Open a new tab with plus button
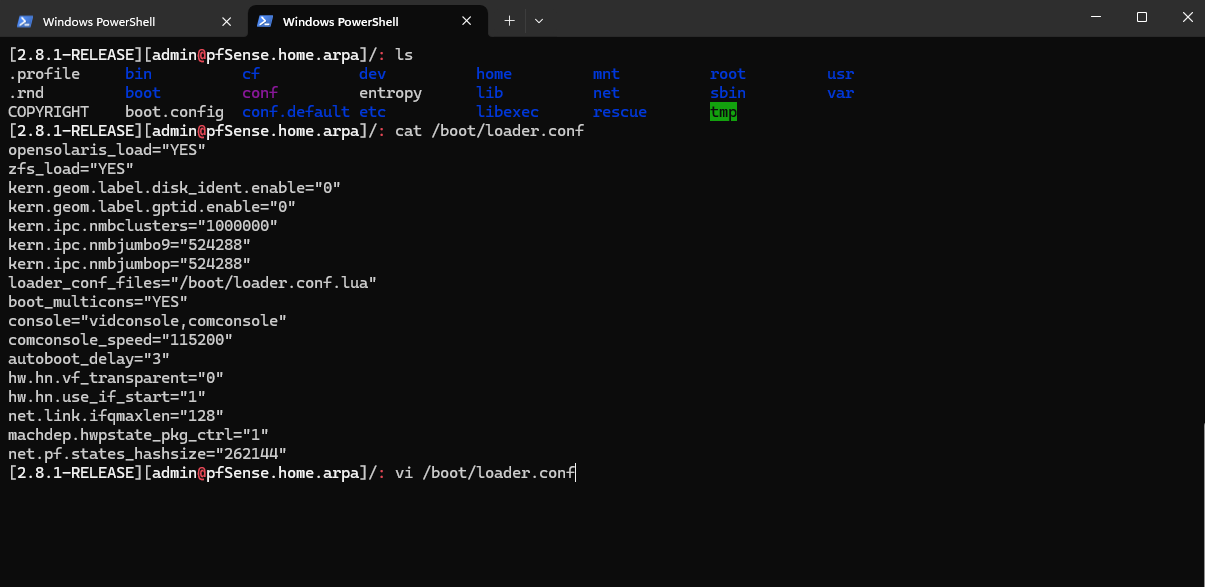The width and height of the screenshot is (1205, 587). point(509,21)
